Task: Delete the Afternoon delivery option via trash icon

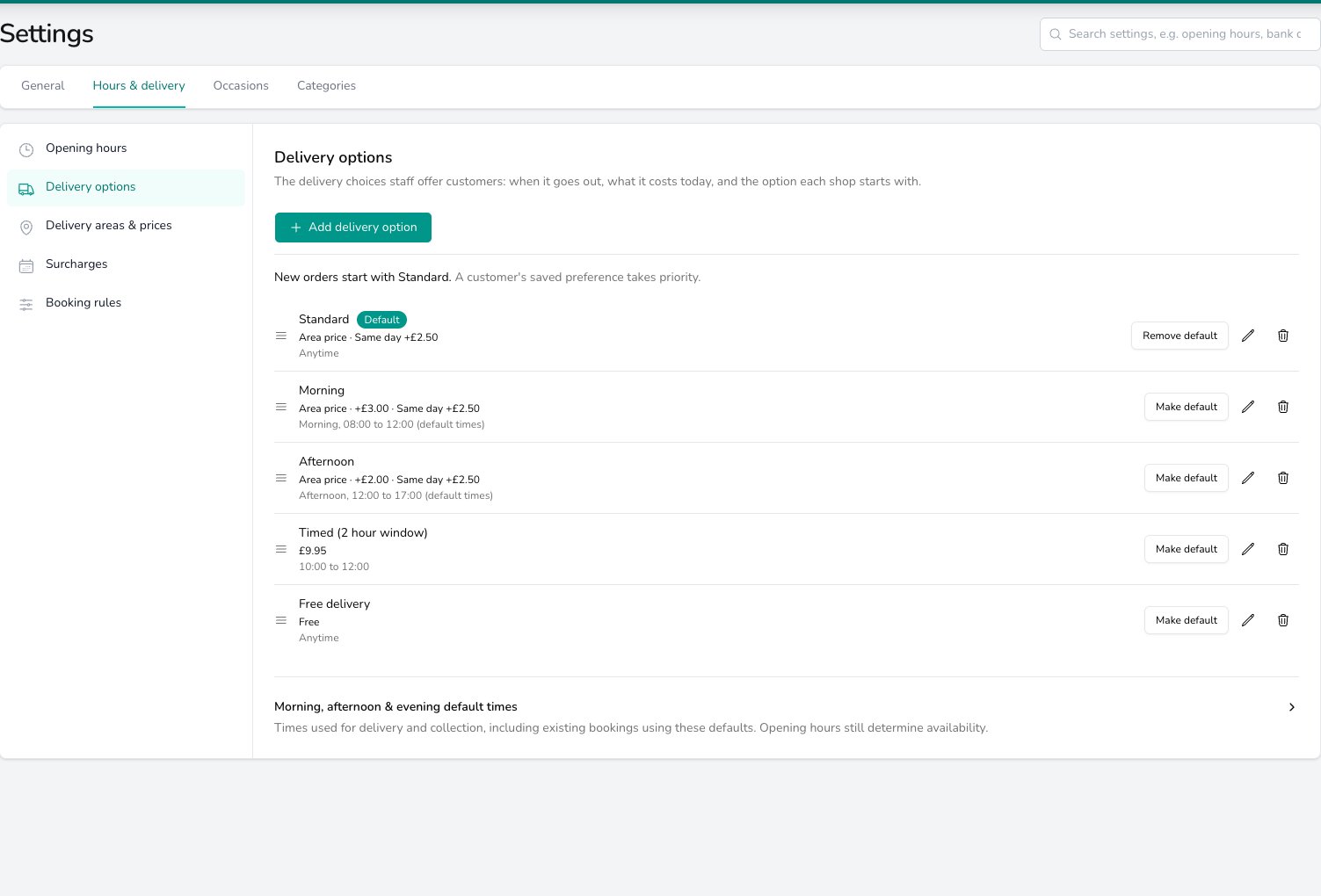Action: pos(1283,478)
